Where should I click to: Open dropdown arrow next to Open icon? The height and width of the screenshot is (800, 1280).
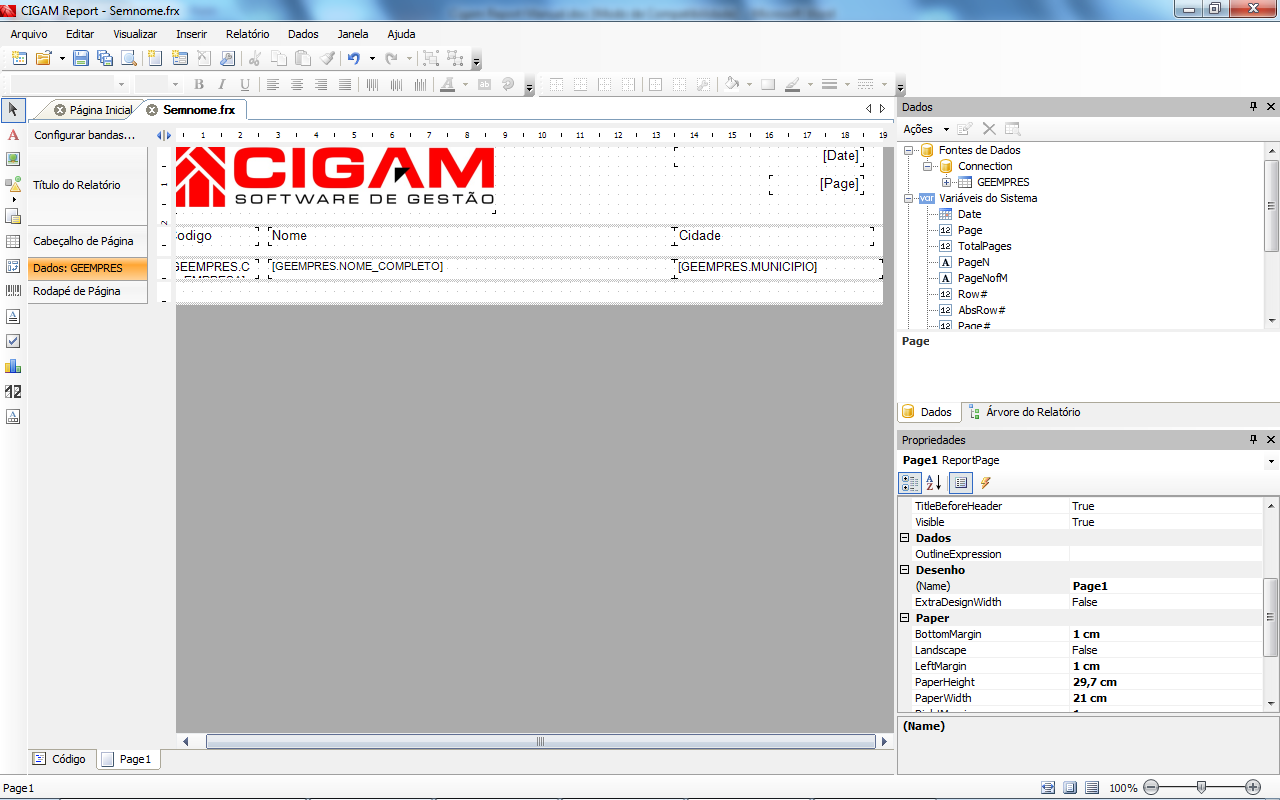click(x=62, y=58)
